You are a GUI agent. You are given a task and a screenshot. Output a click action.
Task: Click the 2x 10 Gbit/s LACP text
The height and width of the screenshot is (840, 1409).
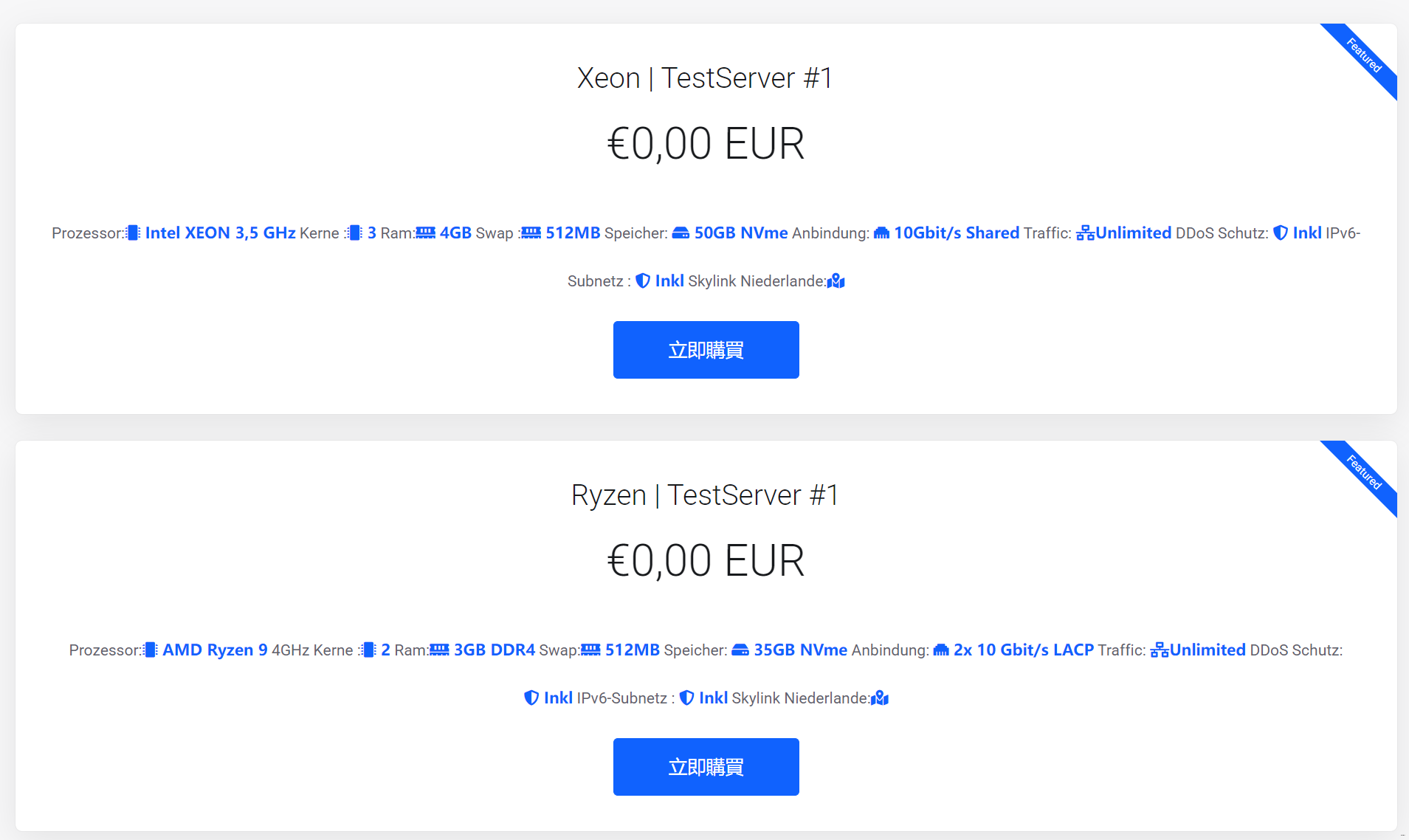[1023, 650]
